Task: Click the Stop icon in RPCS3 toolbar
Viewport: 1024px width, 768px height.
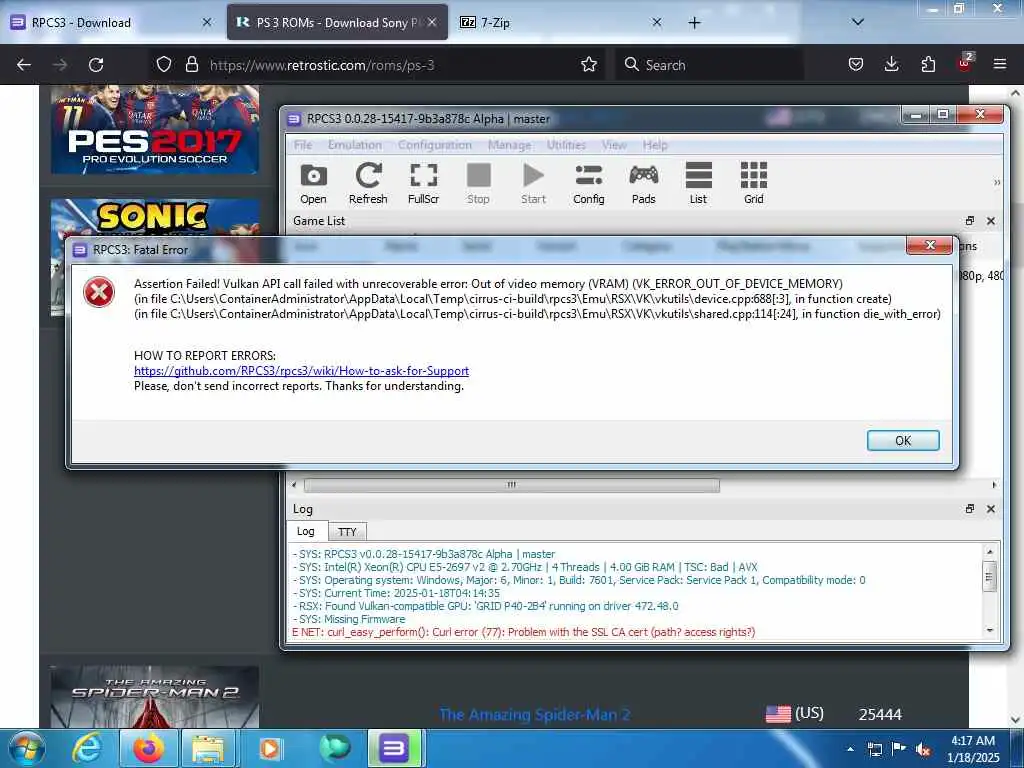Action: [478, 184]
